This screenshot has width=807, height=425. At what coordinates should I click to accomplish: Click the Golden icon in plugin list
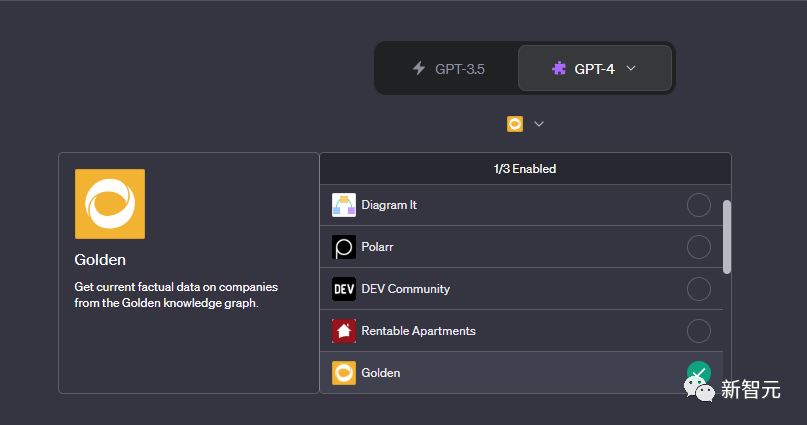[x=344, y=373]
